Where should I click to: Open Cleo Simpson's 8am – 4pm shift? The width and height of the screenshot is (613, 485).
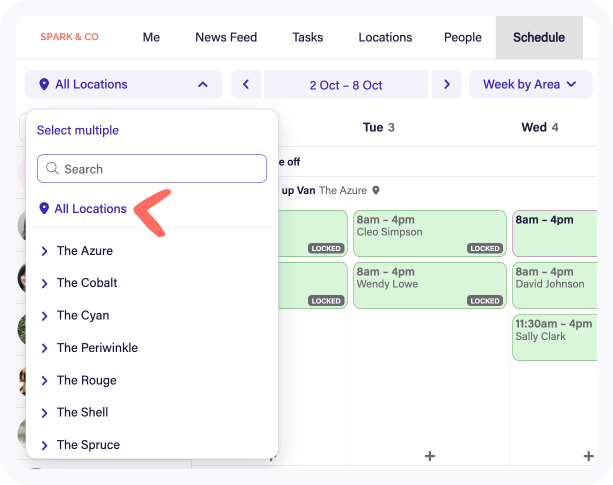tap(430, 233)
